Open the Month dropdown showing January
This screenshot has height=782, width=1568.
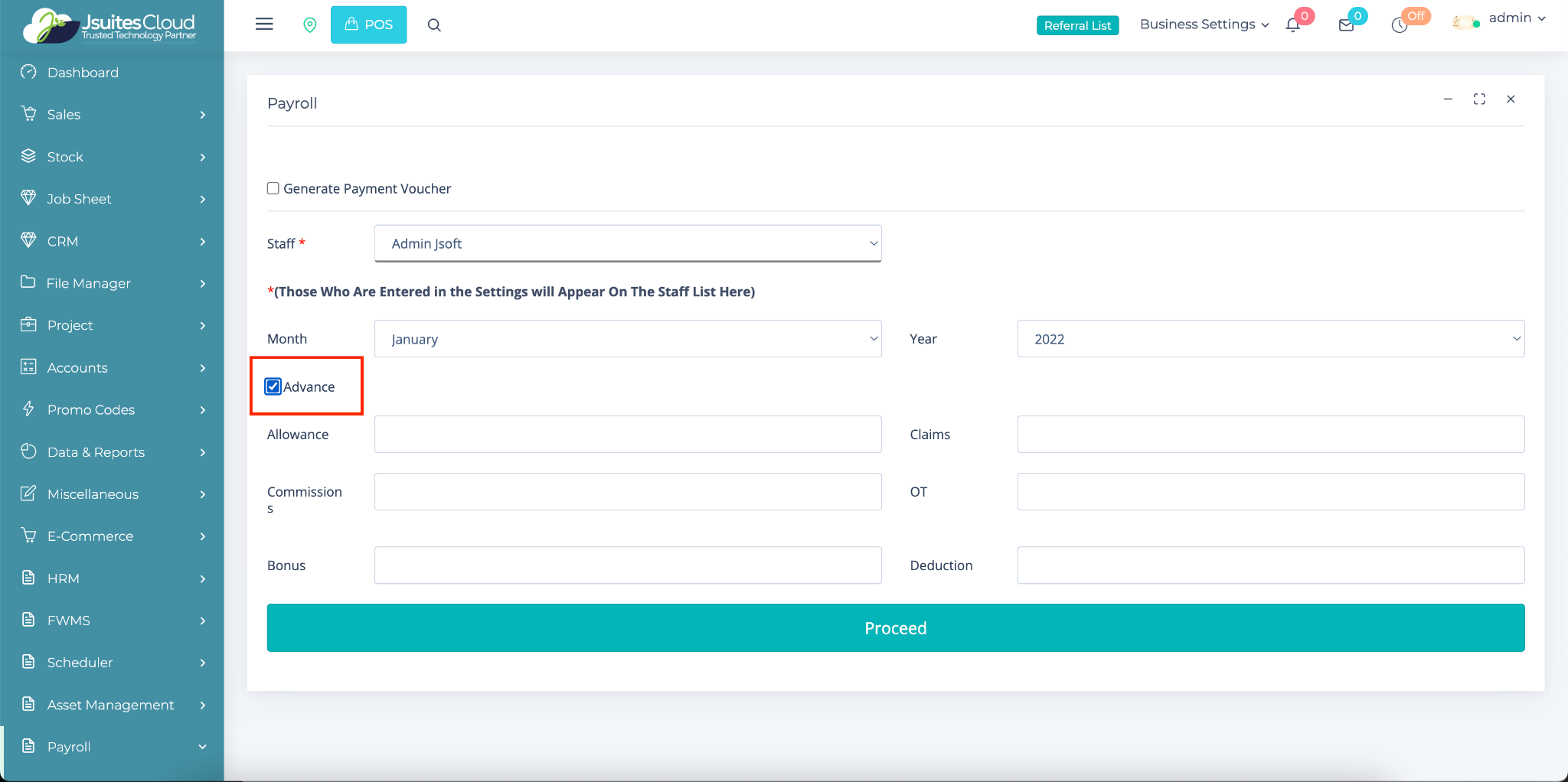coord(627,339)
